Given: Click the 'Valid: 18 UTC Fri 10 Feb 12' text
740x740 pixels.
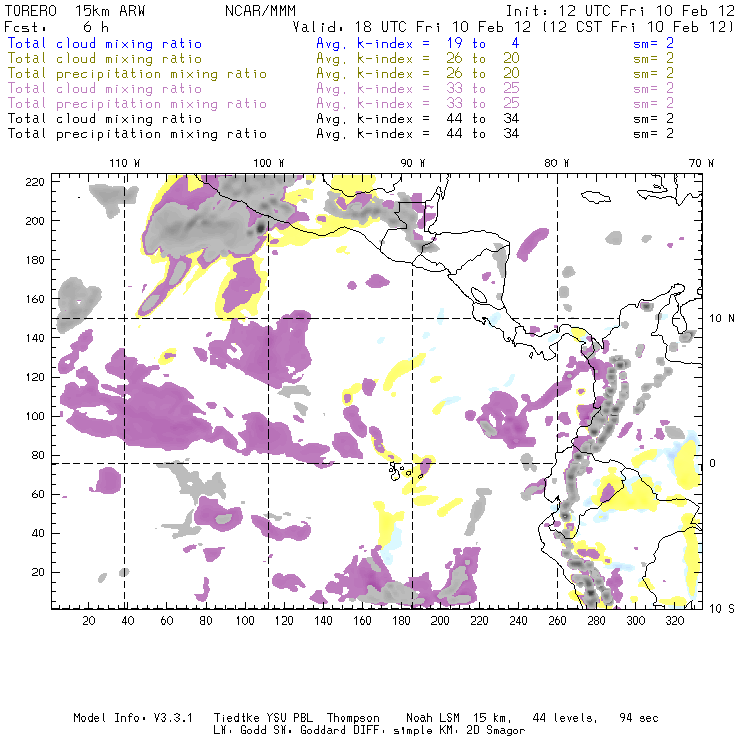Looking at the screenshot, I should click(412, 27).
